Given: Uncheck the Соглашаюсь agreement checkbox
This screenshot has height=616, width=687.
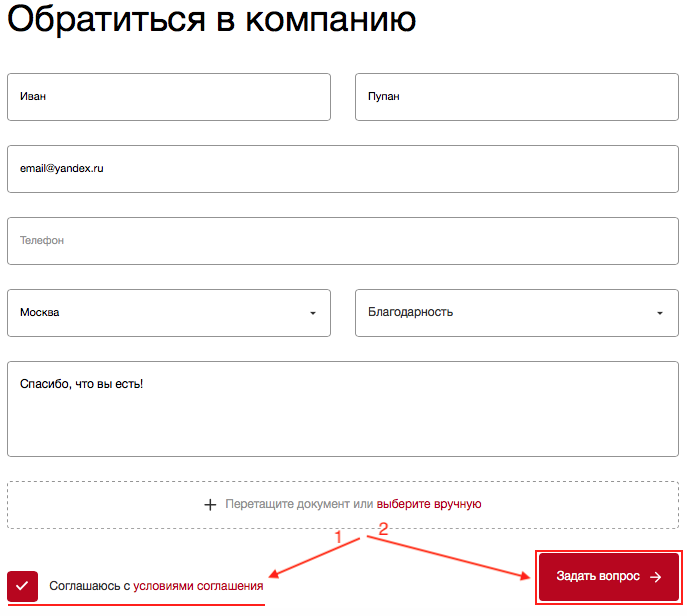Looking at the screenshot, I should [22, 586].
